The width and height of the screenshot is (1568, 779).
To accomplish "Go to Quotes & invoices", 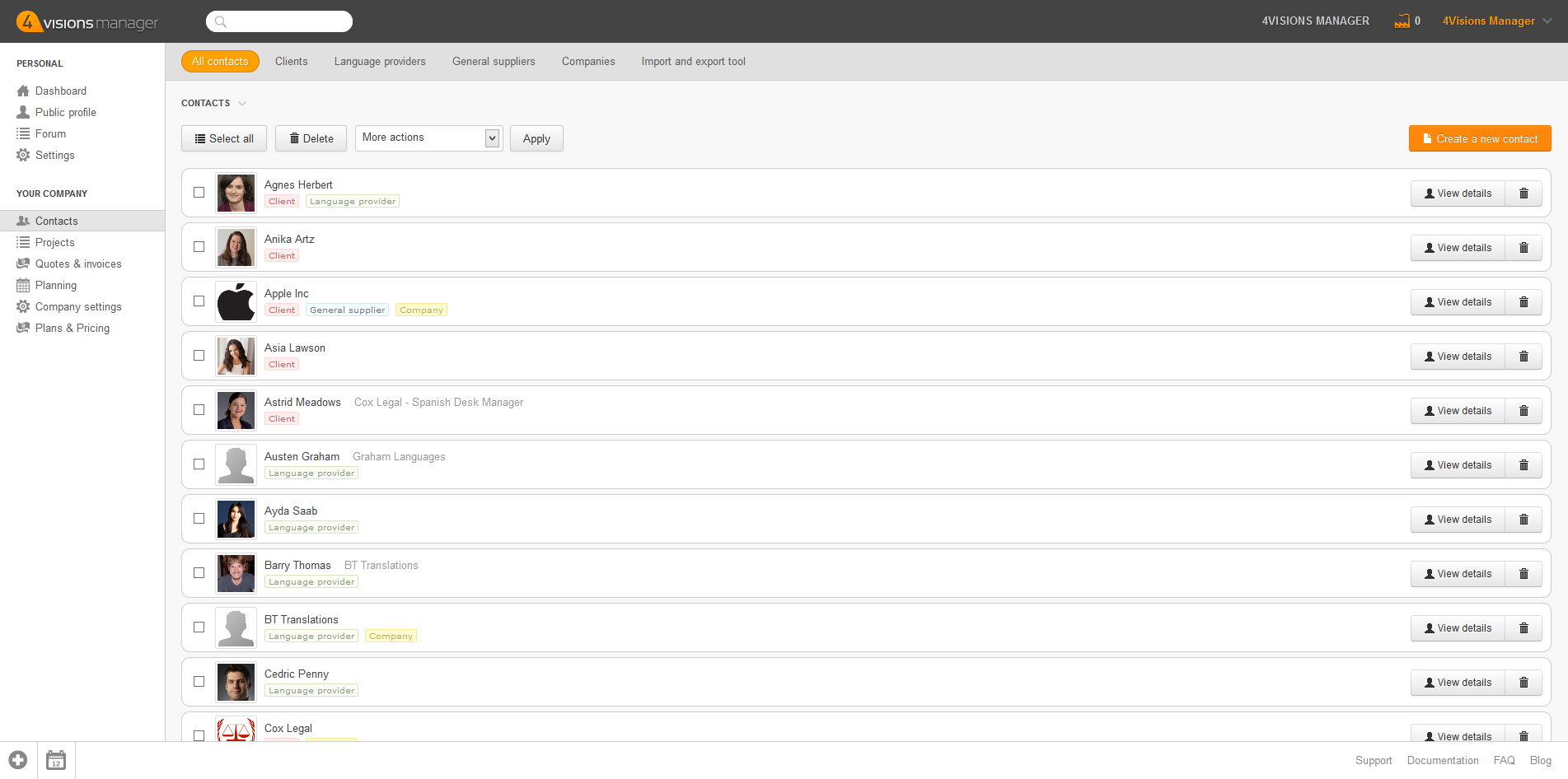I will (77, 264).
